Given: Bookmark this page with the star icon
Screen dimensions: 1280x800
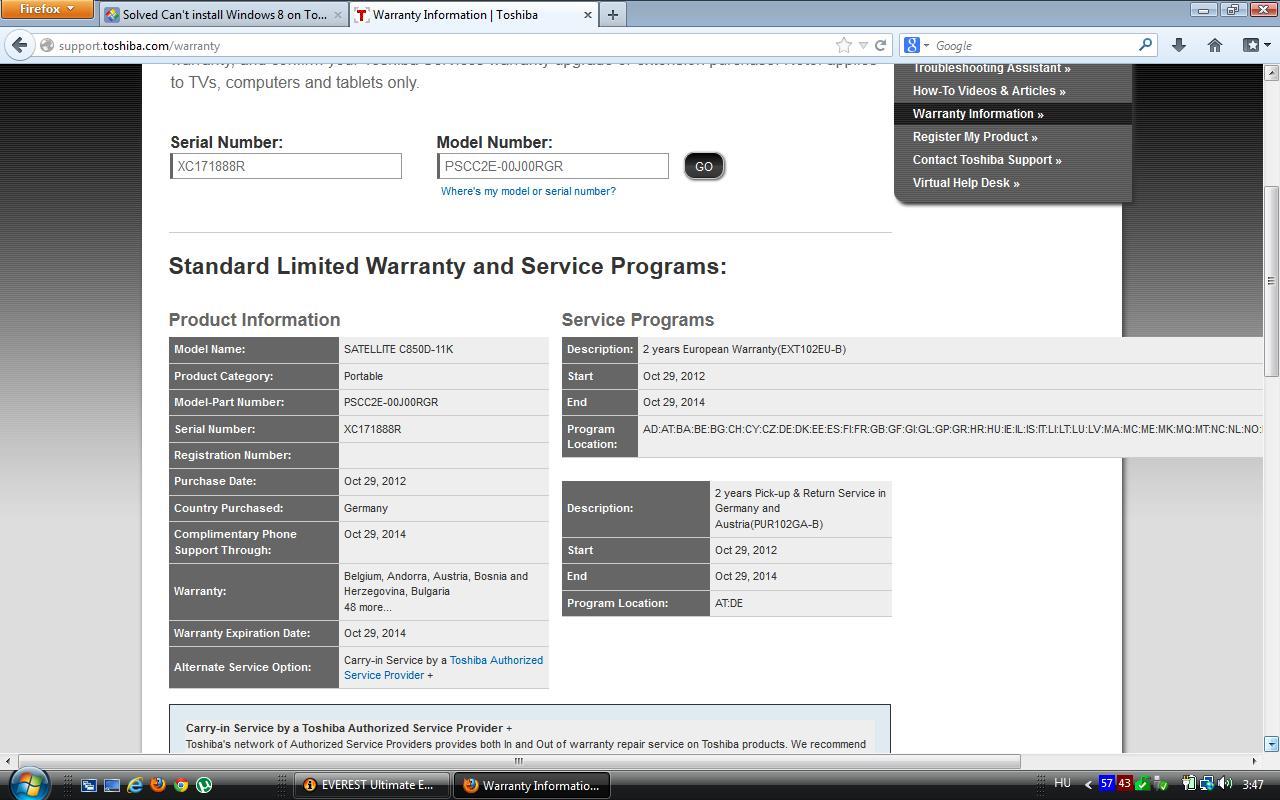Looking at the screenshot, I should (x=843, y=45).
